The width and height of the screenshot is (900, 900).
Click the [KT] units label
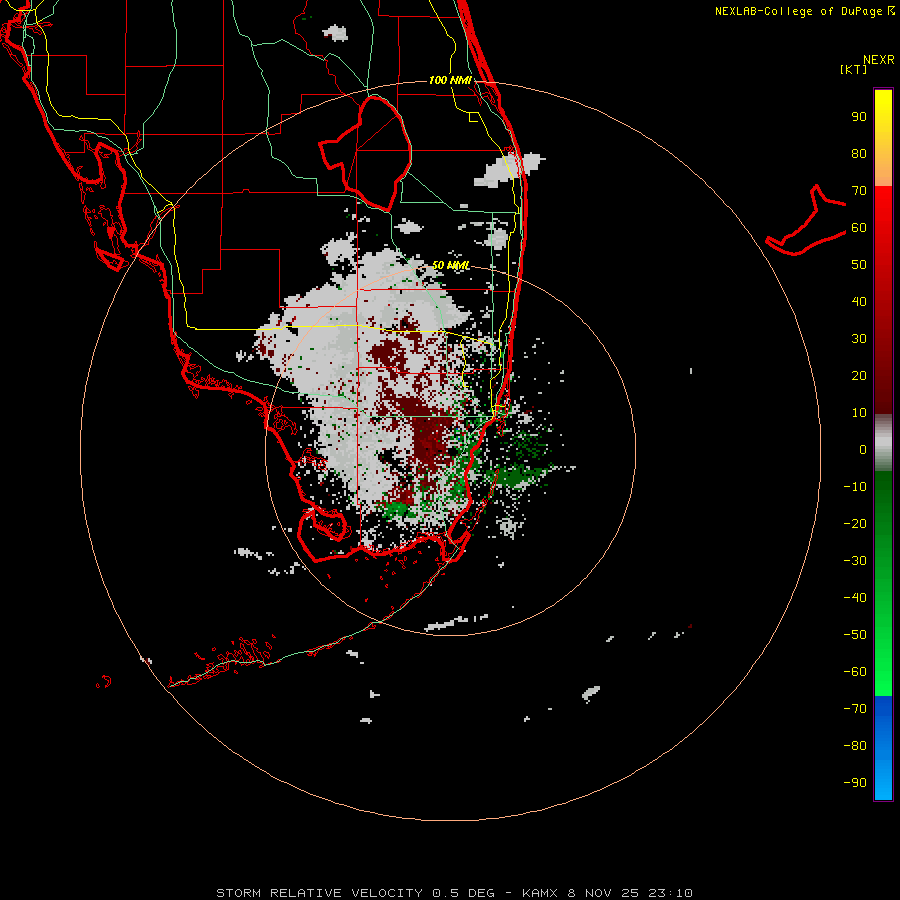tap(854, 69)
